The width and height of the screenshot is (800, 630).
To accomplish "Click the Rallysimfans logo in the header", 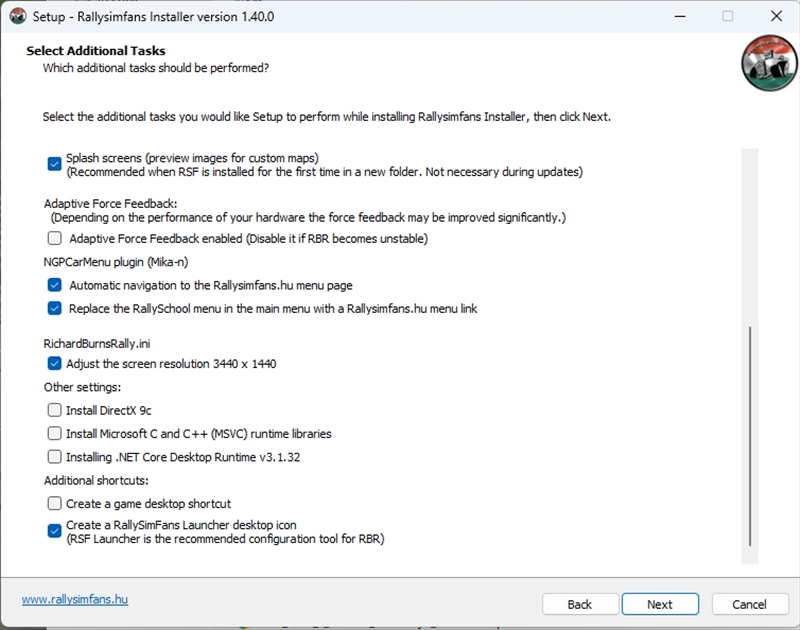I will 769,62.
